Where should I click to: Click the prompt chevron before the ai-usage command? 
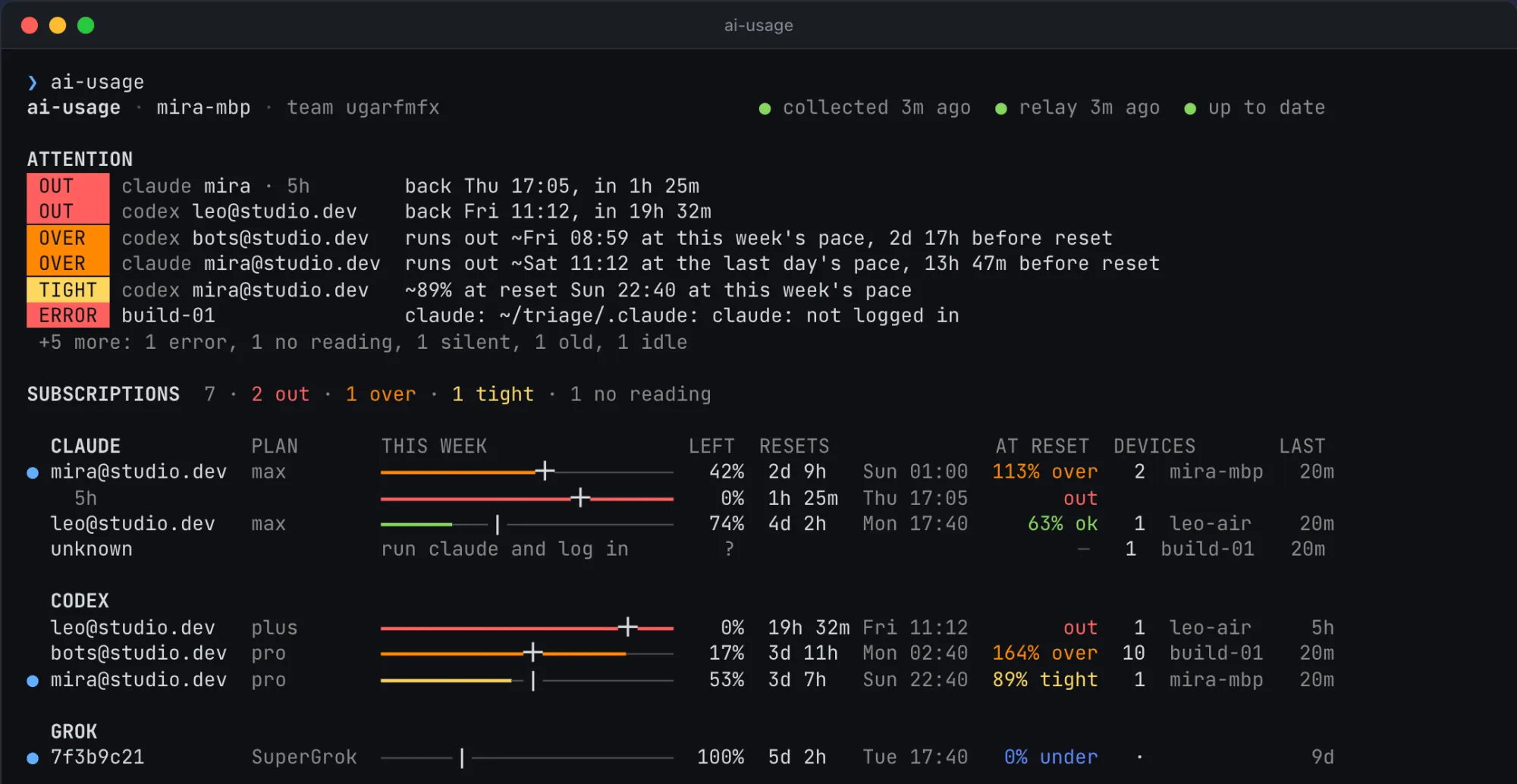point(33,82)
